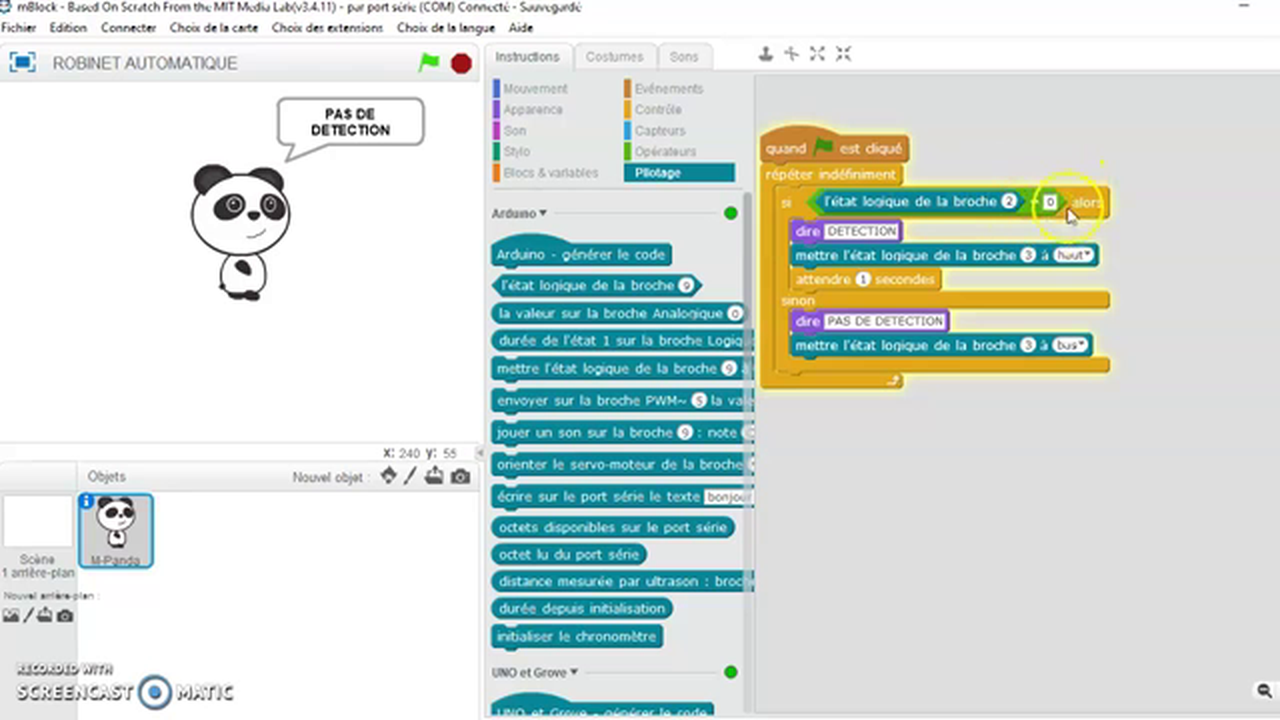1280x720 pixels.
Task: Open the Connecter menu
Action: pos(128,27)
